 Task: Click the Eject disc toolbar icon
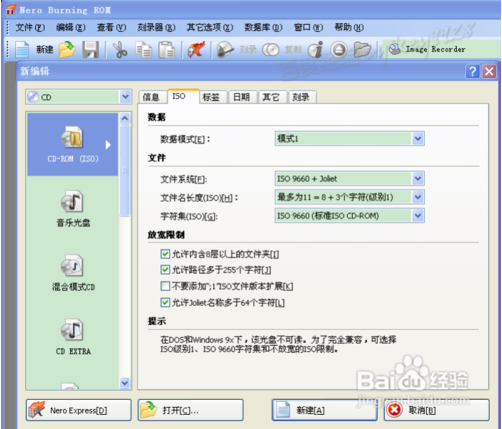(x=339, y=50)
